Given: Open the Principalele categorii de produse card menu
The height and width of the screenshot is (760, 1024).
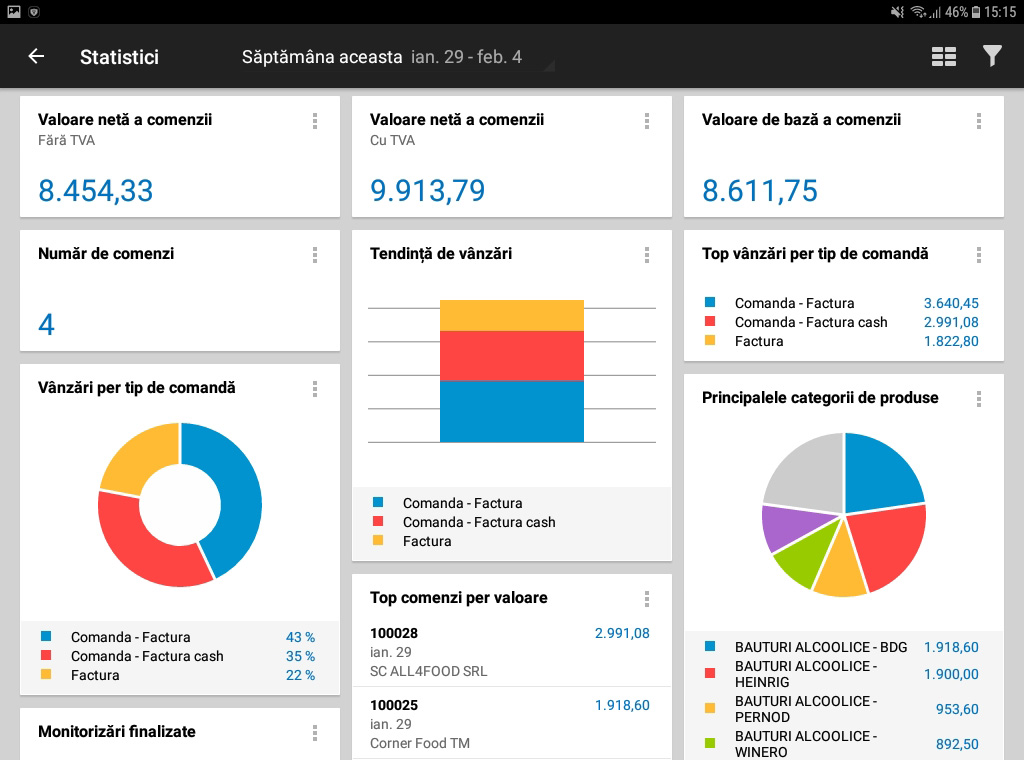Looking at the screenshot, I should click(978, 399).
